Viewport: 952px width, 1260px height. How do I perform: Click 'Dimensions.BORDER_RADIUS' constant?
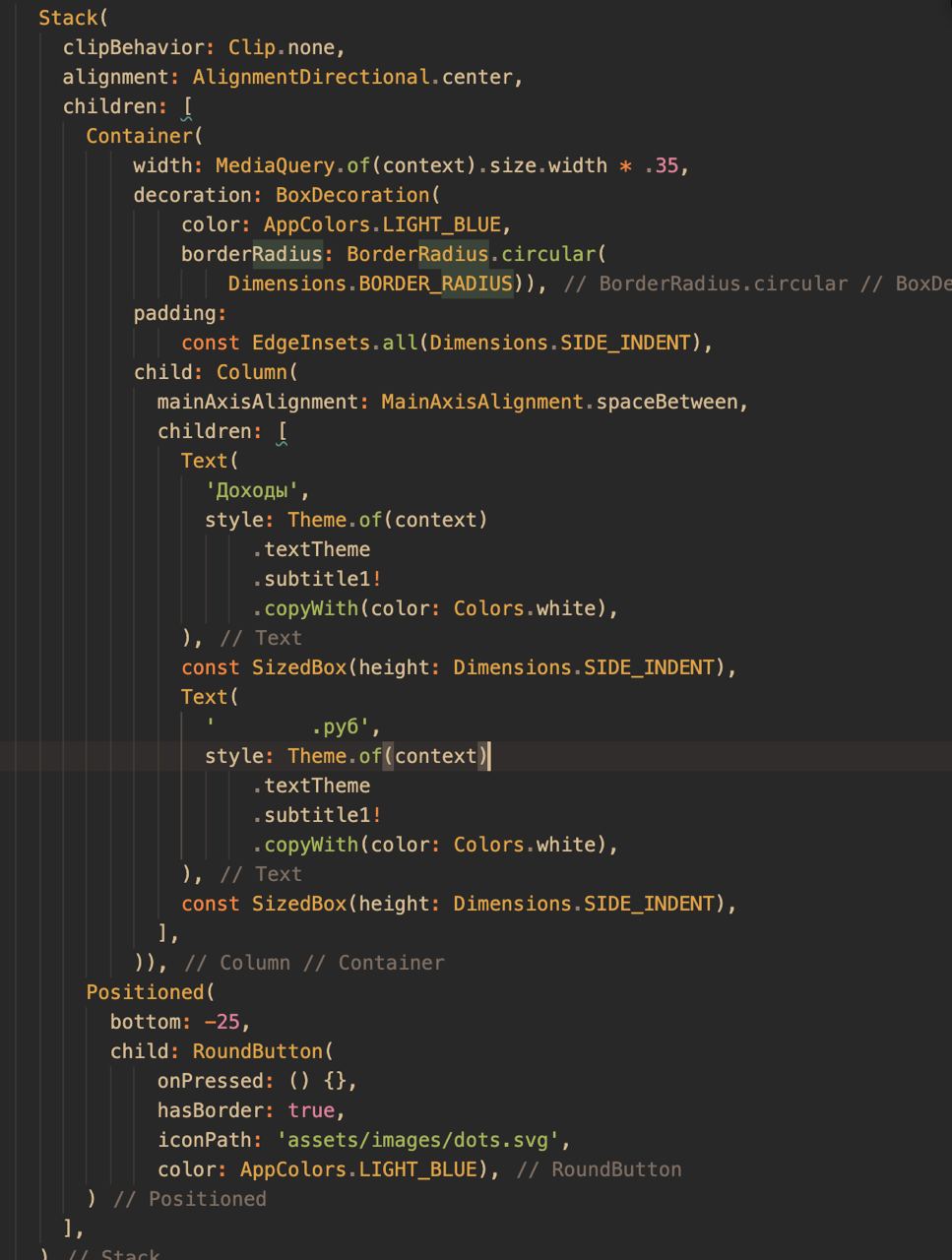tap(370, 283)
